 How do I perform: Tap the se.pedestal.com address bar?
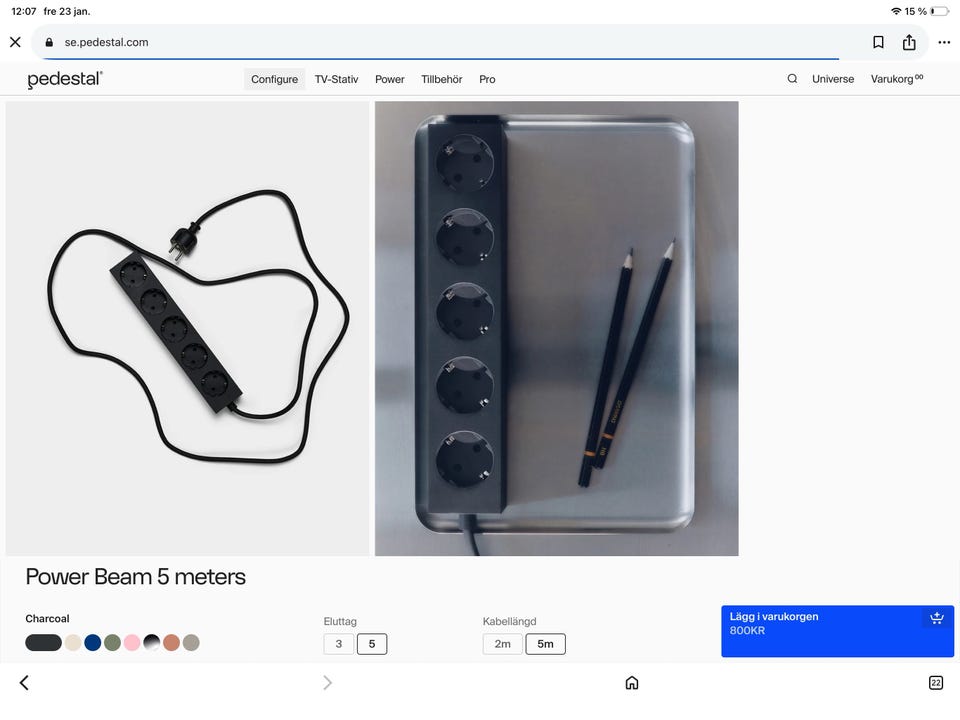pyautogui.click(x=479, y=42)
